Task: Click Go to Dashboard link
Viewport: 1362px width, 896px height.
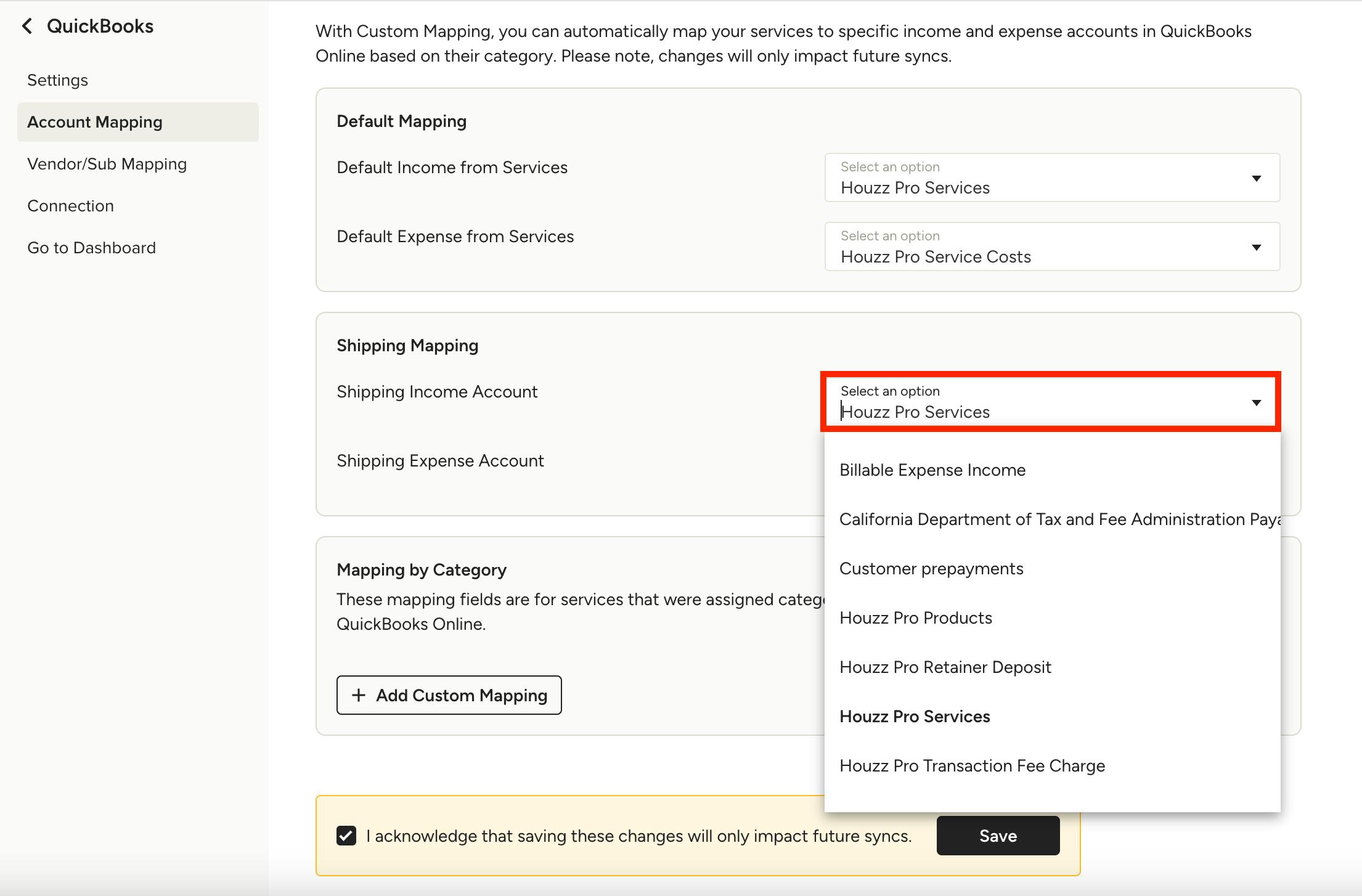Action: point(92,248)
